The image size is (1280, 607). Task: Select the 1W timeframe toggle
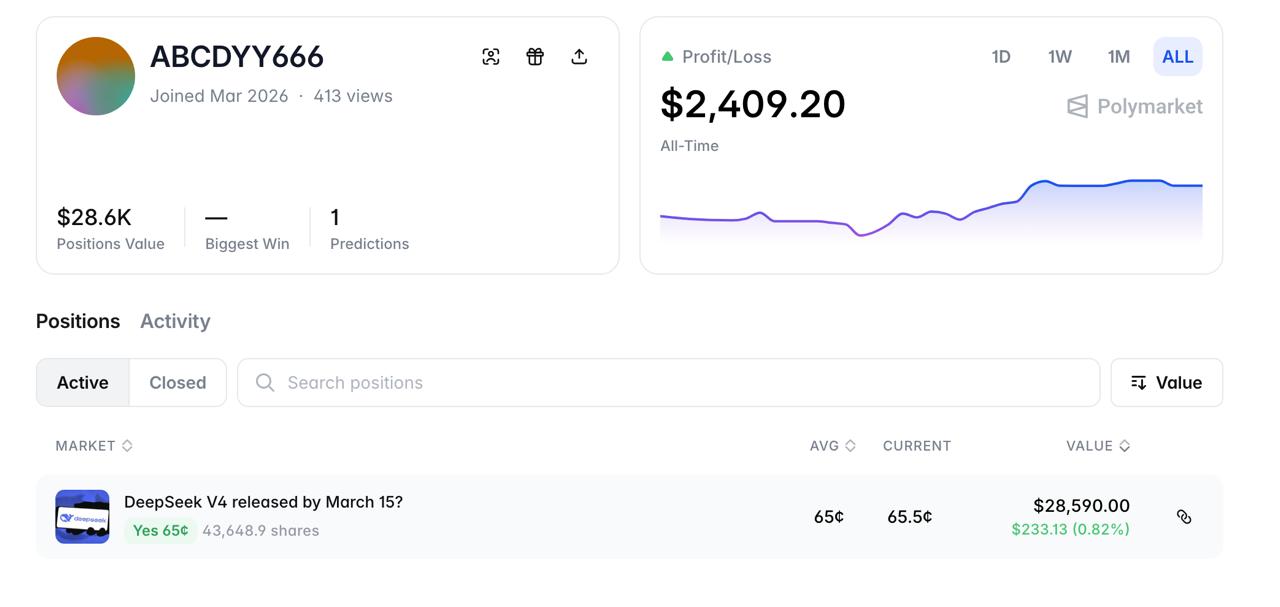(1059, 57)
